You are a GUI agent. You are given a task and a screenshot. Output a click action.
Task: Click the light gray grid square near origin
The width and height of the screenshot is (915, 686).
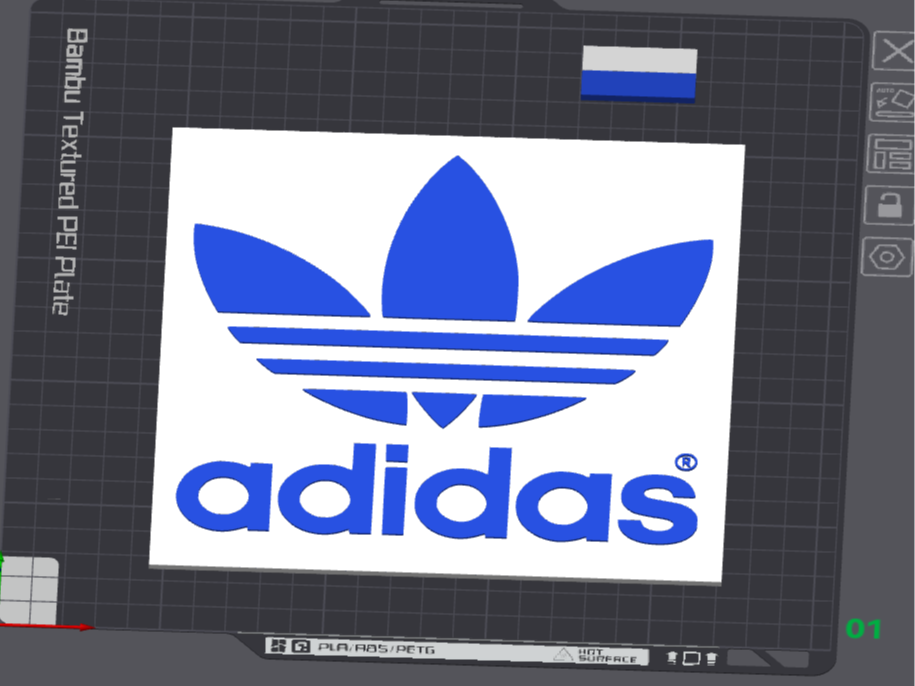(x=29, y=590)
